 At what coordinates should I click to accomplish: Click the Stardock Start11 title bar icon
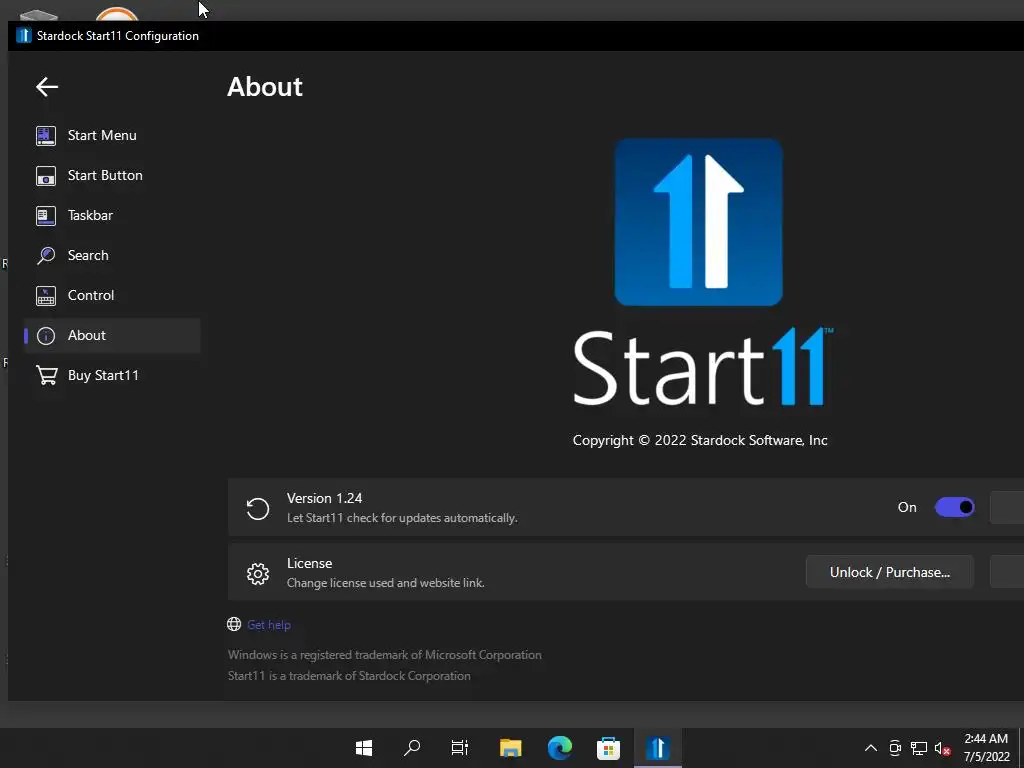pos(24,35)
